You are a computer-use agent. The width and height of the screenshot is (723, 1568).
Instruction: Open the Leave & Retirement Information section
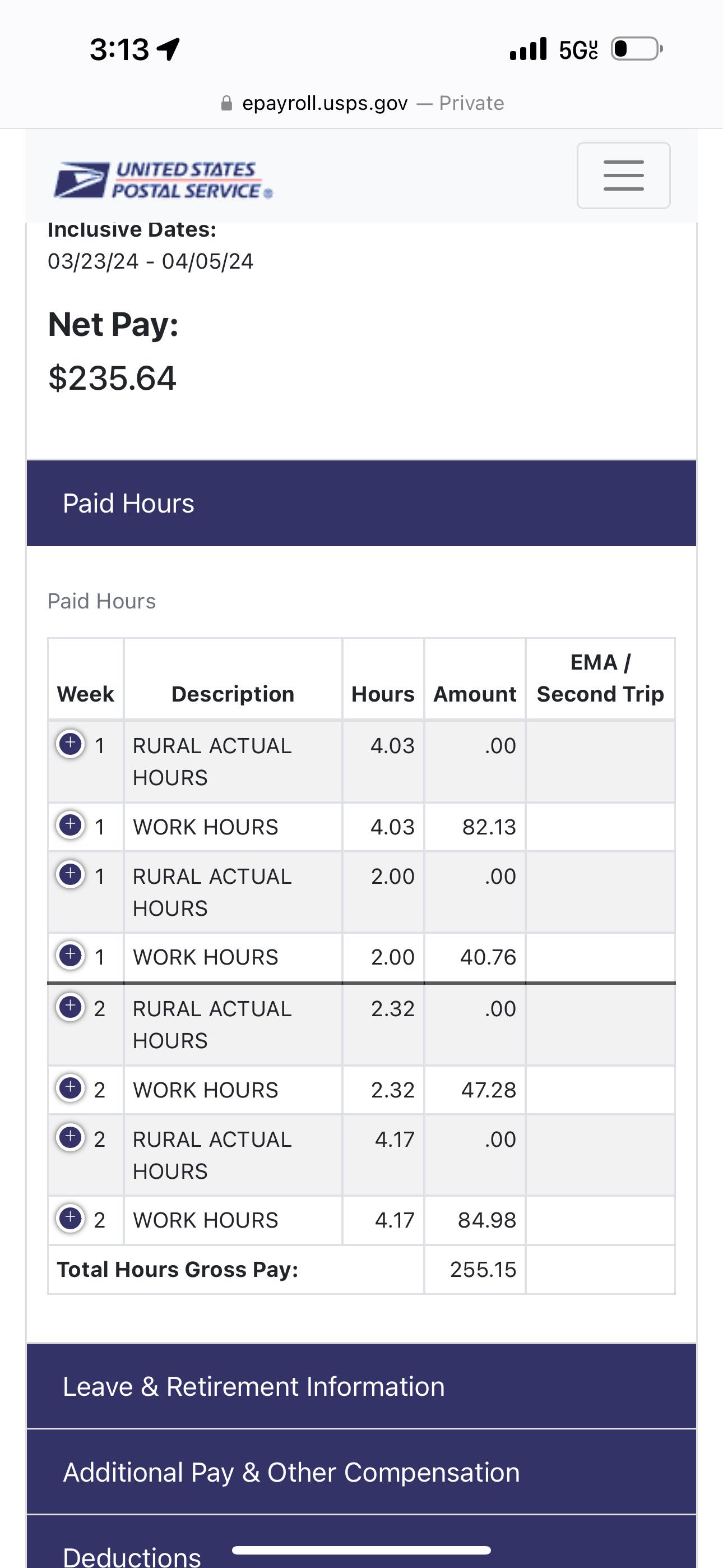tap(361, 1387)
